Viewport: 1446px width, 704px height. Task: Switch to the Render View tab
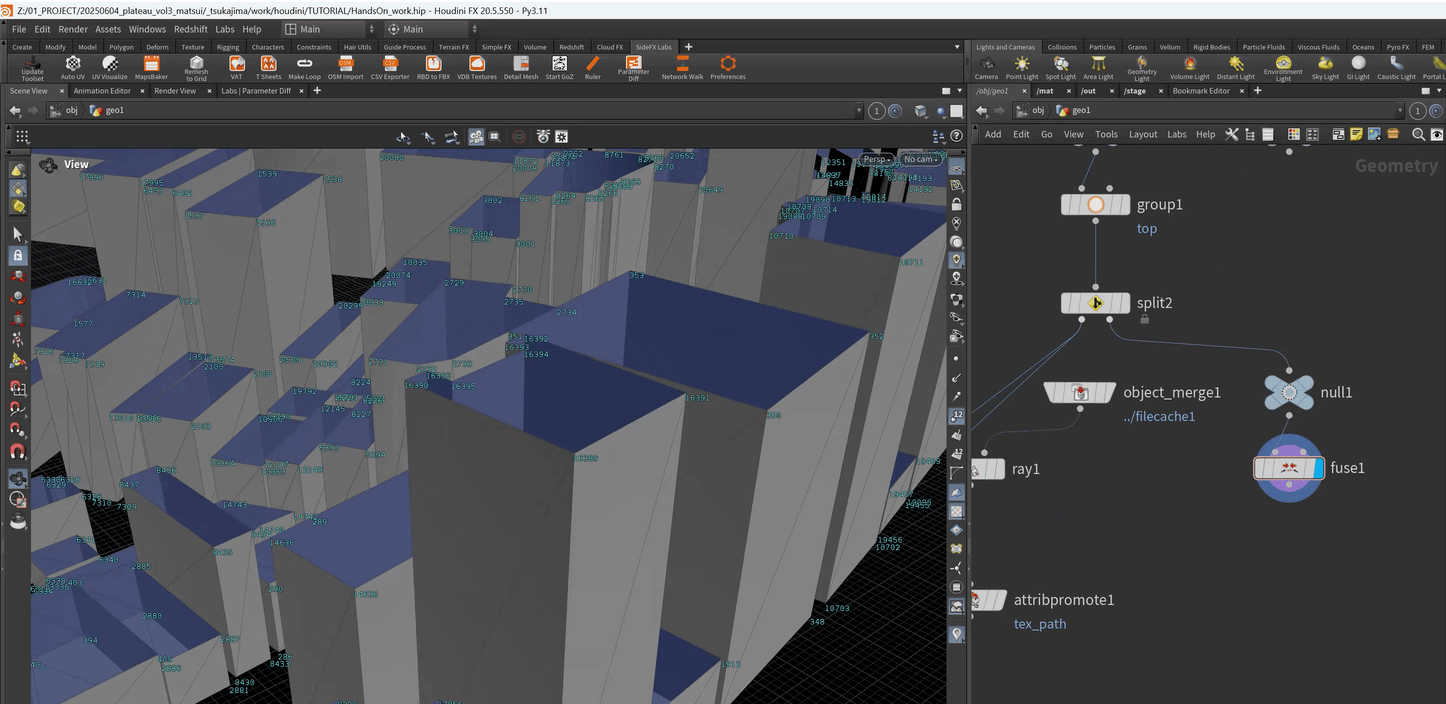[175, 91]
